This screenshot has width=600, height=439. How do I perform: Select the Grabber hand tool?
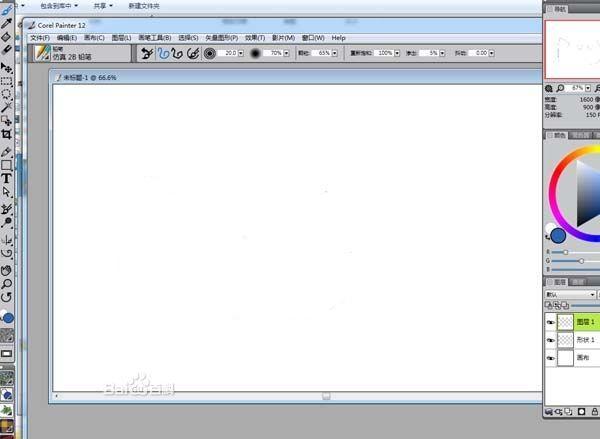(6, 268)
